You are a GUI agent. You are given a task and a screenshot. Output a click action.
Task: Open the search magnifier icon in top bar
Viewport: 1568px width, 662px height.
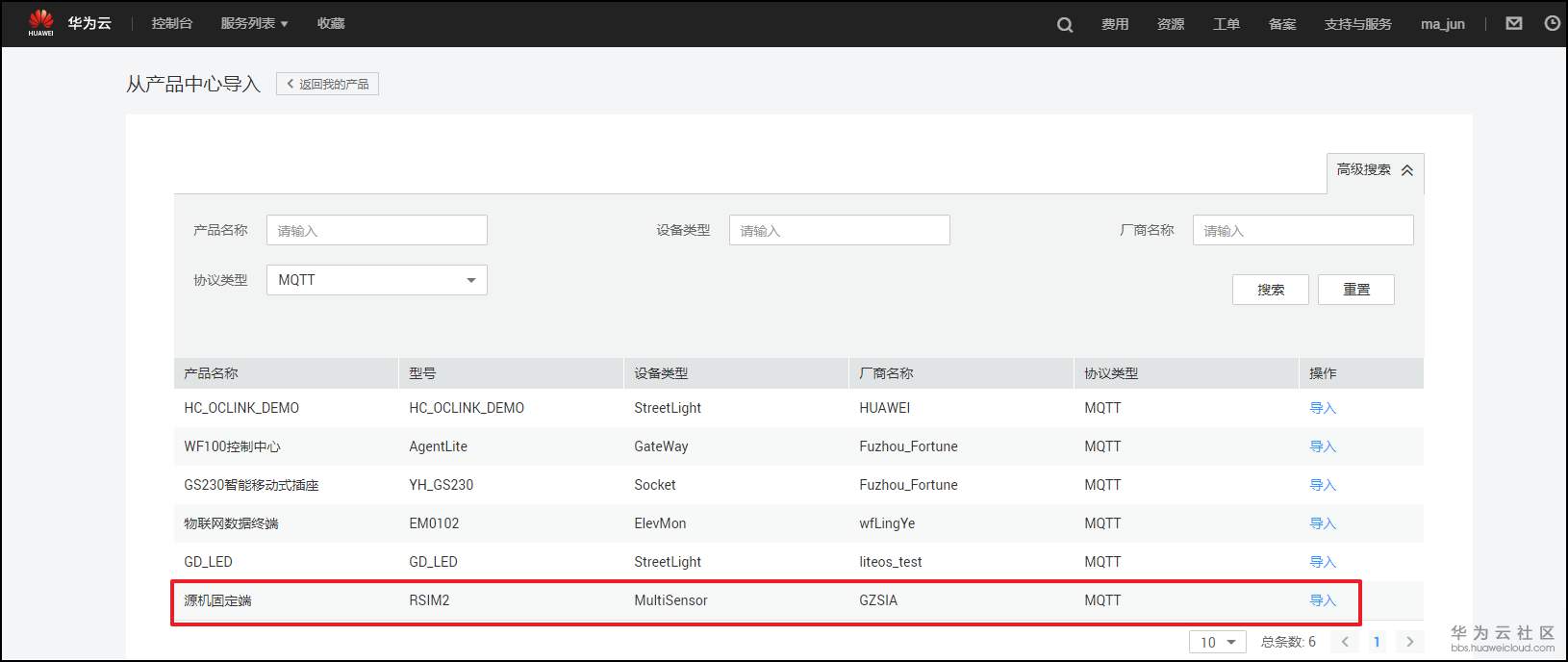coord(1065,25)
